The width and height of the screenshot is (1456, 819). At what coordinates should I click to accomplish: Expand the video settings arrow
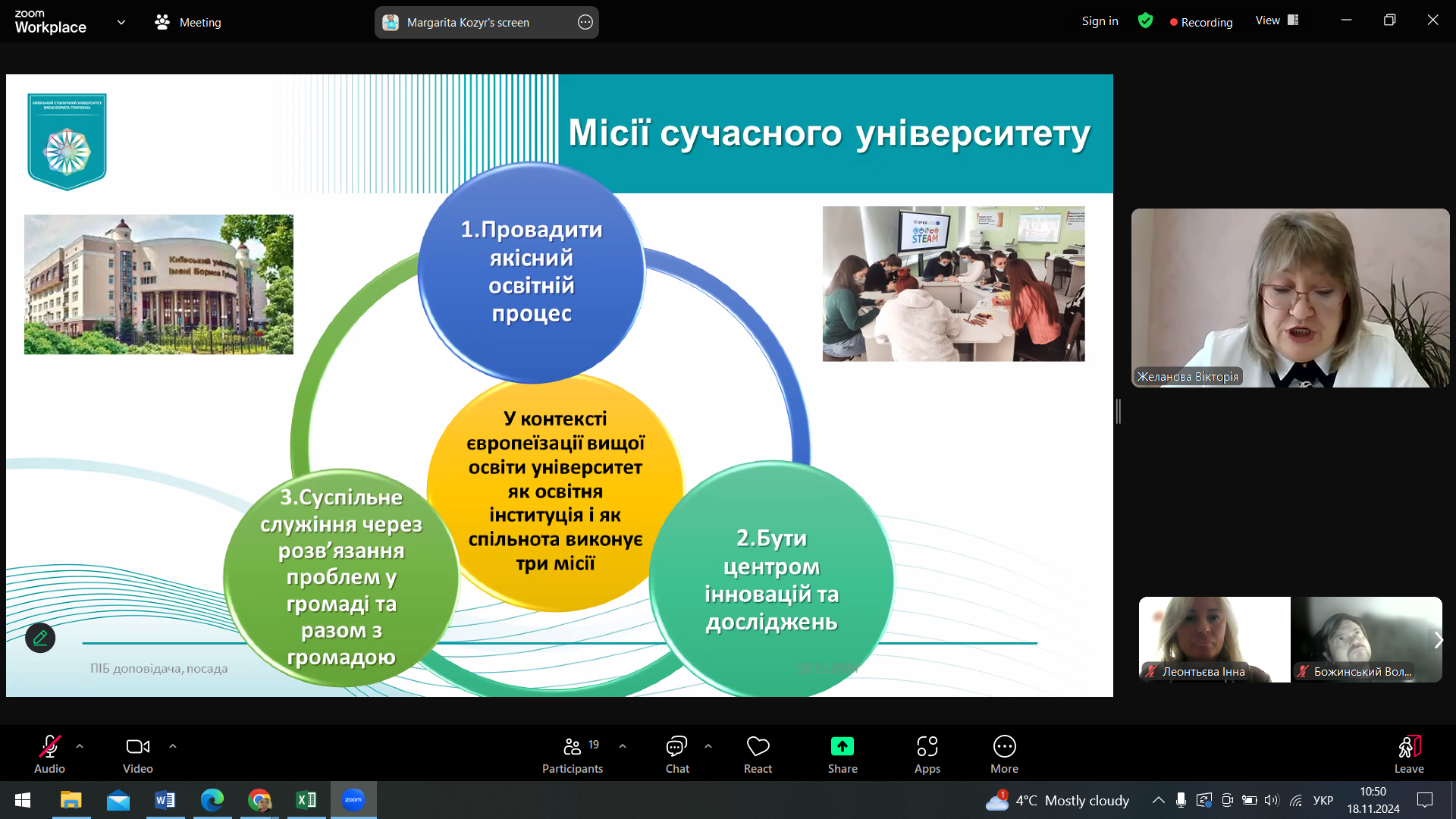coord(173,746)
